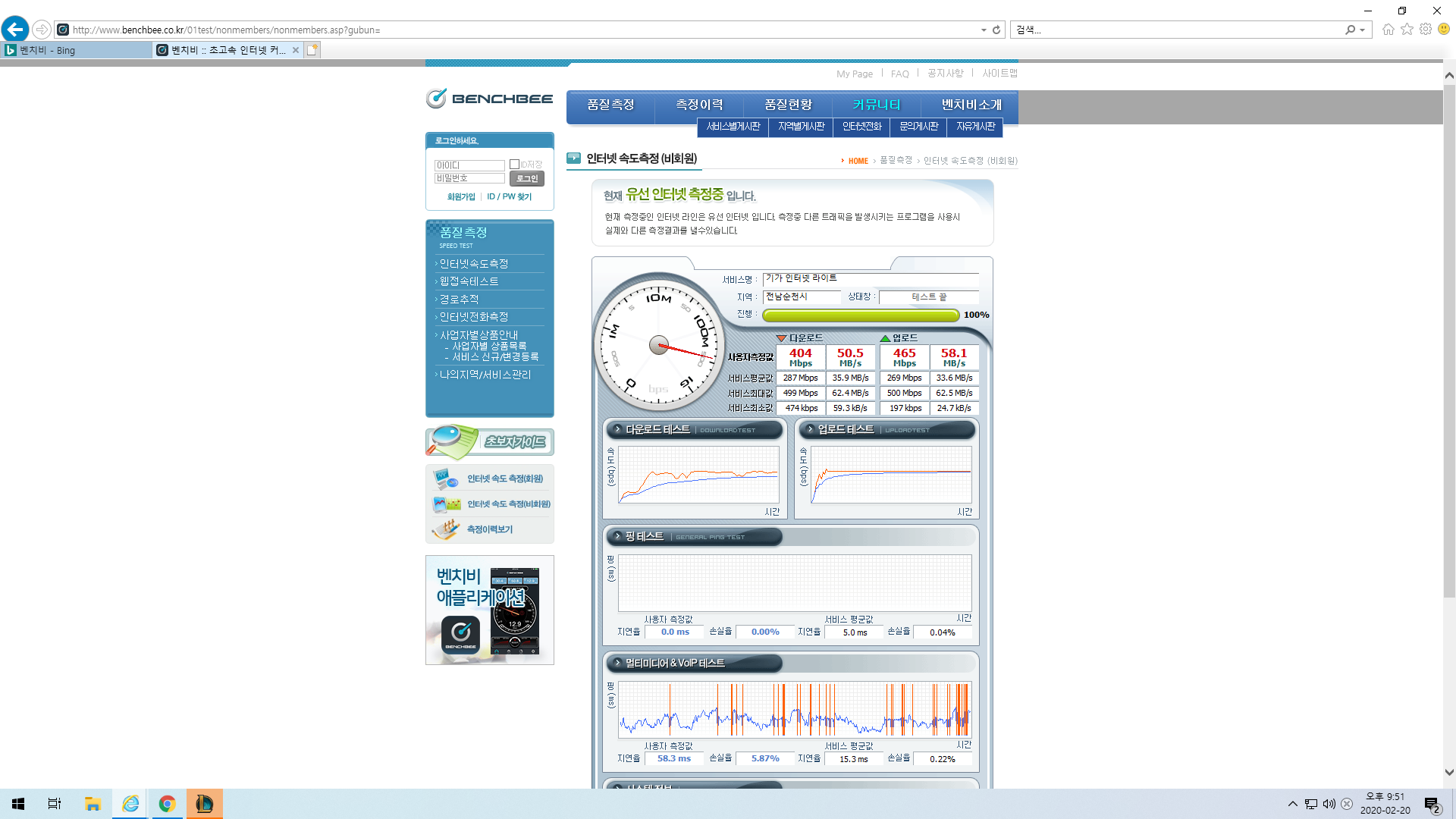Open the IE favorites star icon
This screenshot has width=1456, height=819.
(x=1407, y=30)
